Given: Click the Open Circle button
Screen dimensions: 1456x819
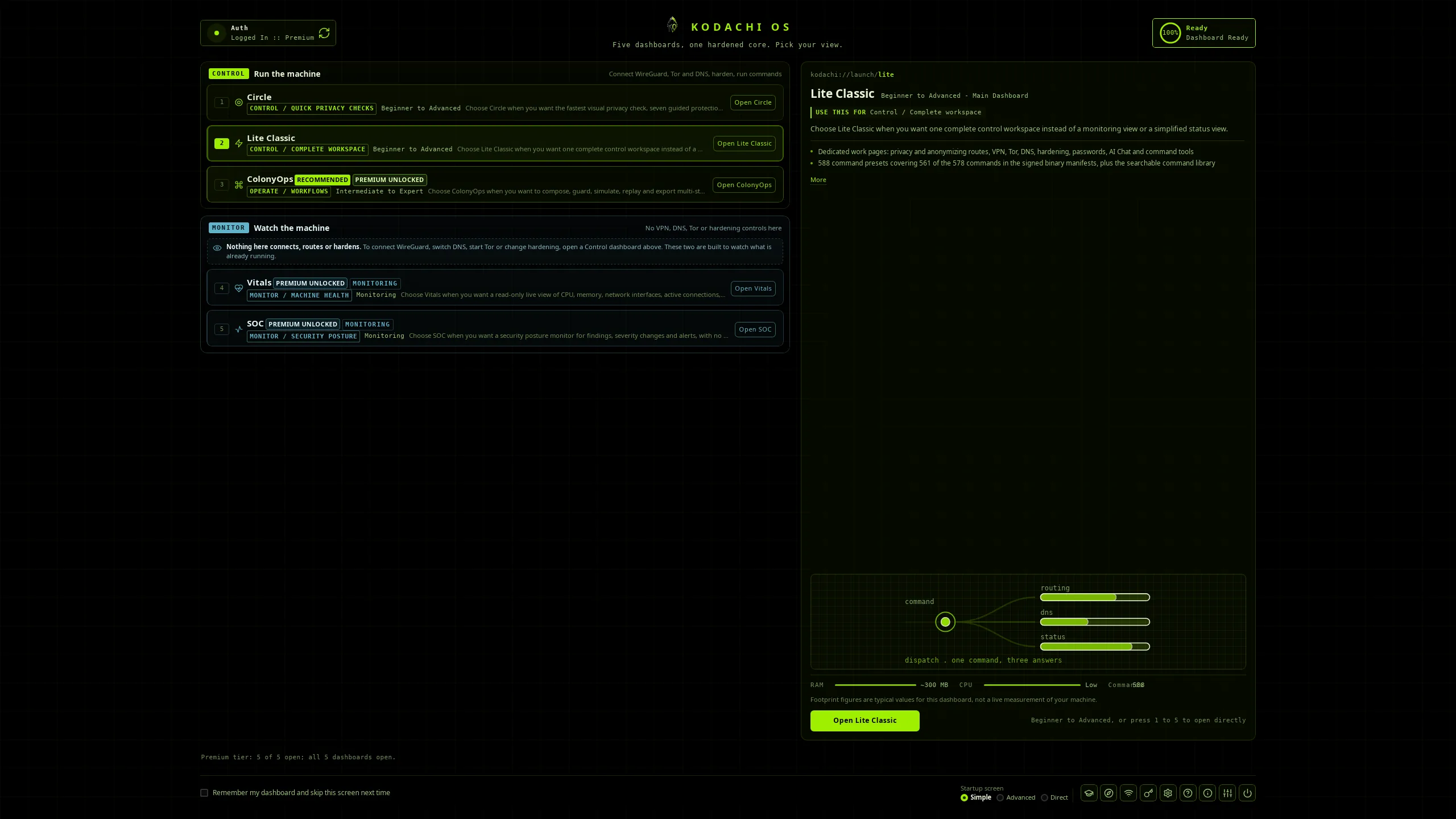Looking at the screenshot, I should 752,102.
